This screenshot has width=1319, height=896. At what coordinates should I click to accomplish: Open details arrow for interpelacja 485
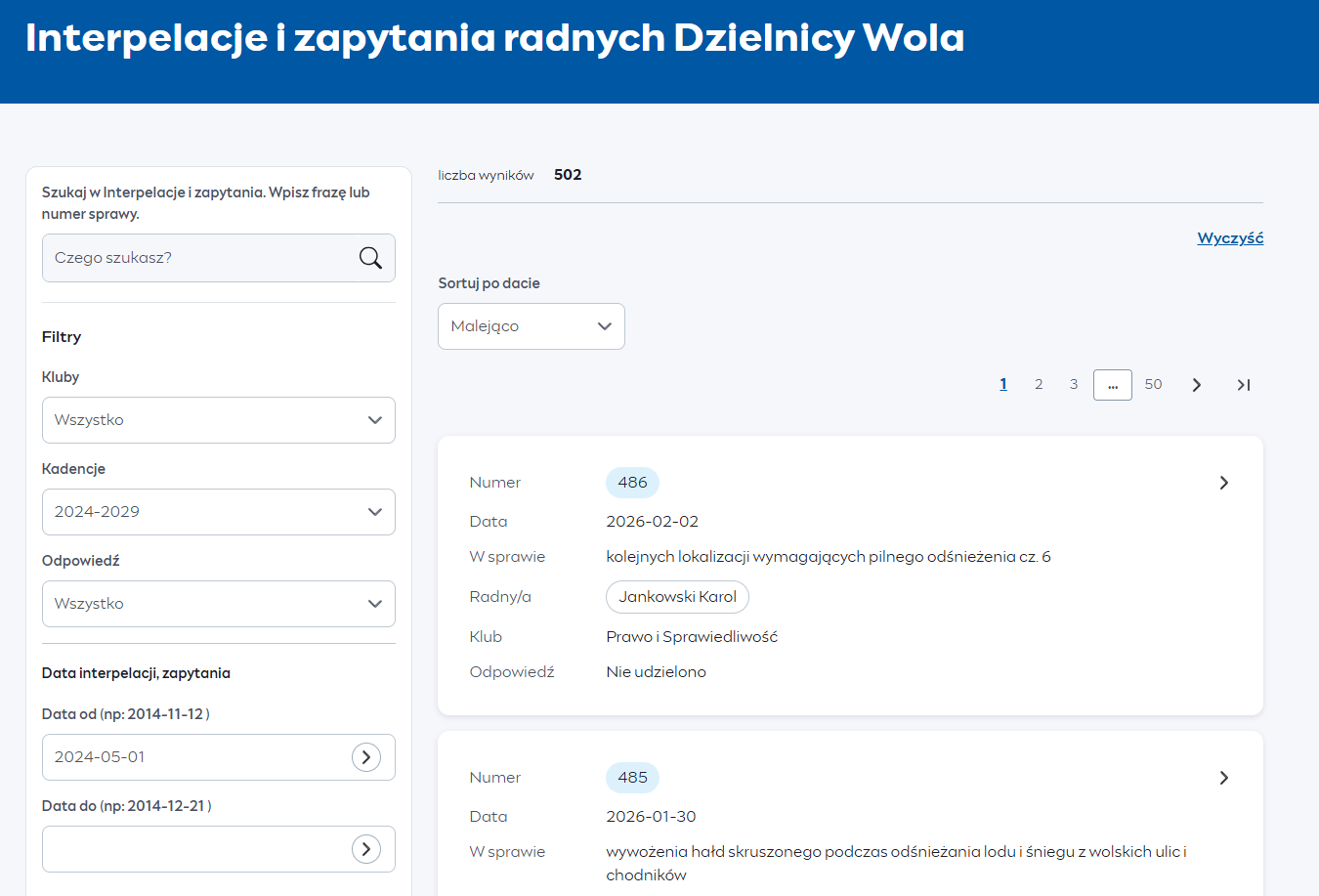tap(1223, 778)
